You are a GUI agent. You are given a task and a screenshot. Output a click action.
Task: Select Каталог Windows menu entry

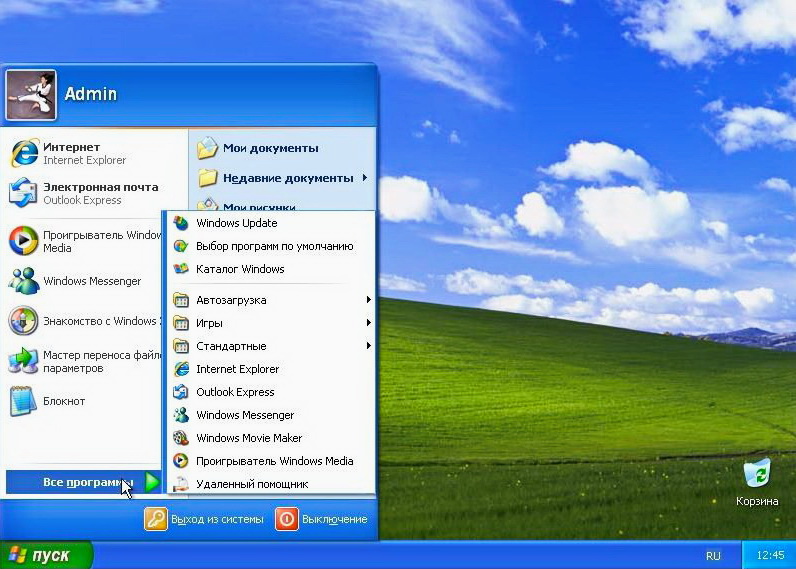click(x=240, y=269)
